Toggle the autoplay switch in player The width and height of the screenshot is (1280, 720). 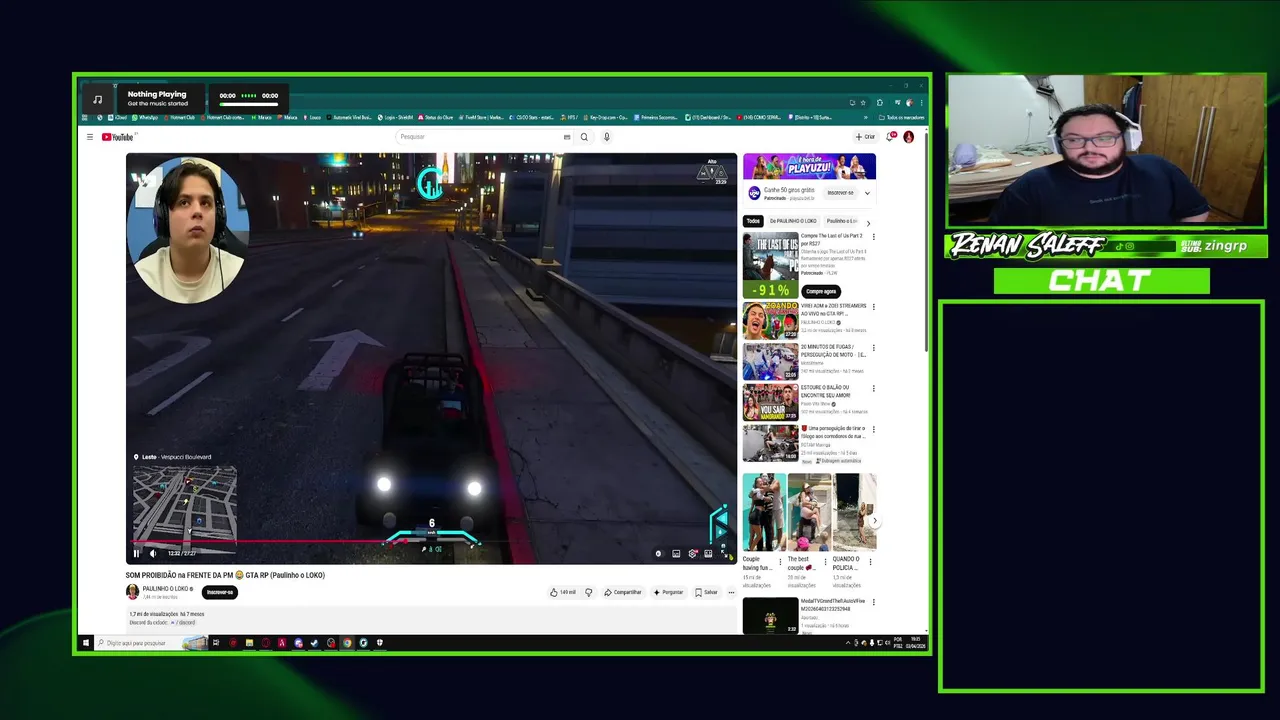coord(659,553)
